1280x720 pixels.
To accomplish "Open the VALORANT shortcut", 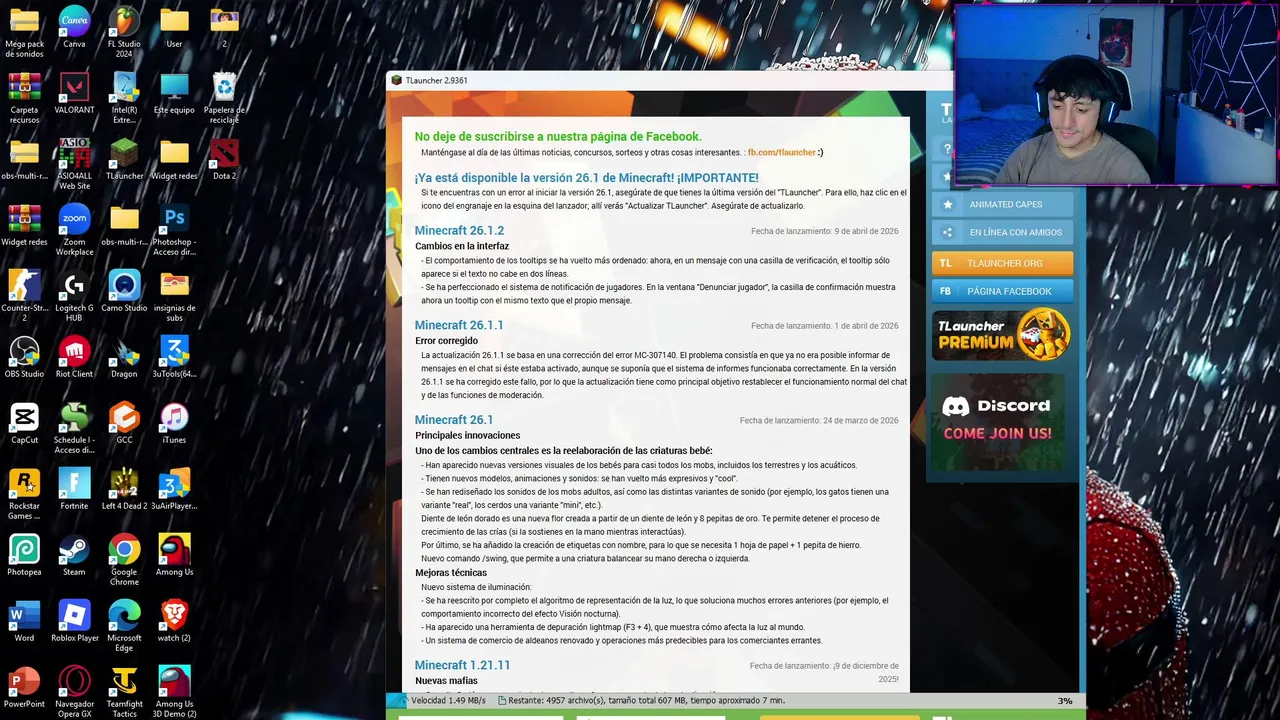I will click(74, 94).
